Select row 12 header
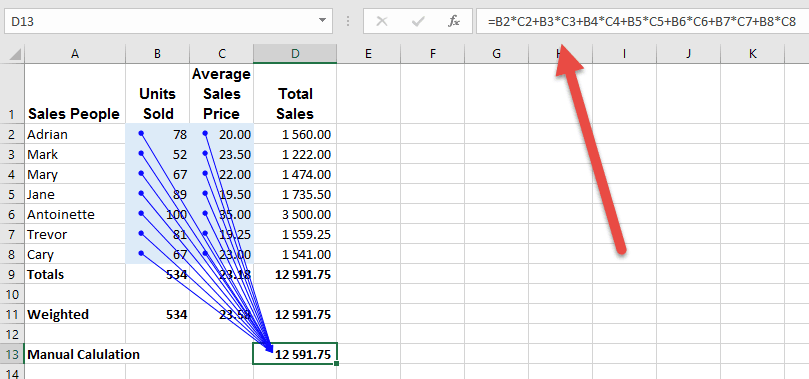 pyautogui.click(x=12, y=334)
